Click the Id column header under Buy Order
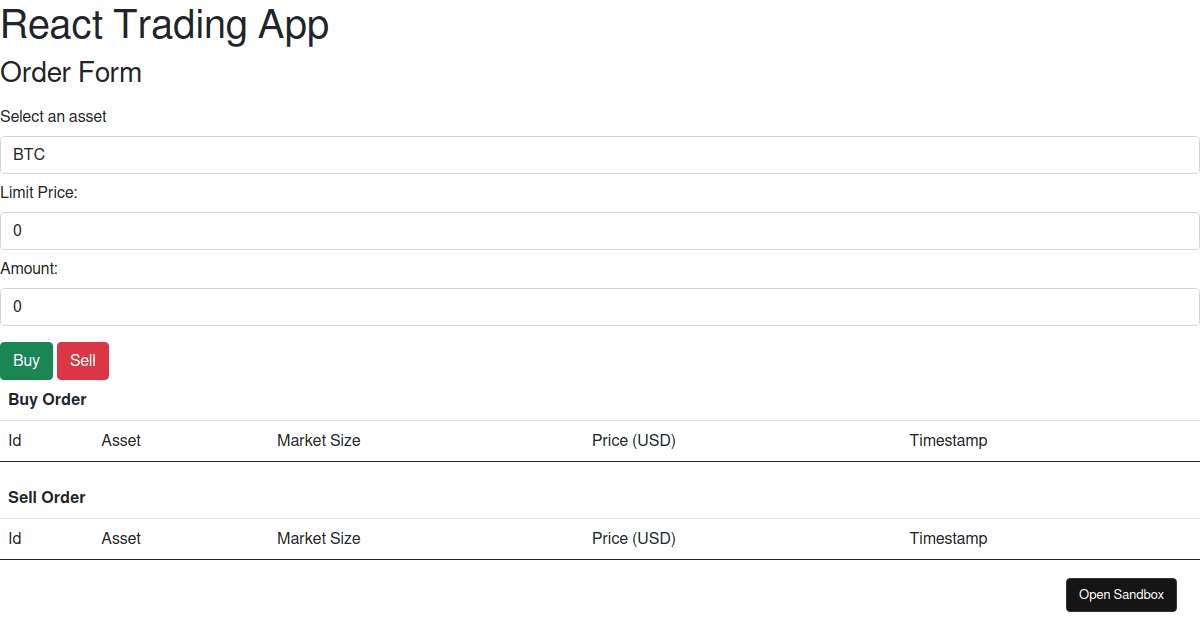This screenshot has width=1200, height=630. (x=14, y=440)
